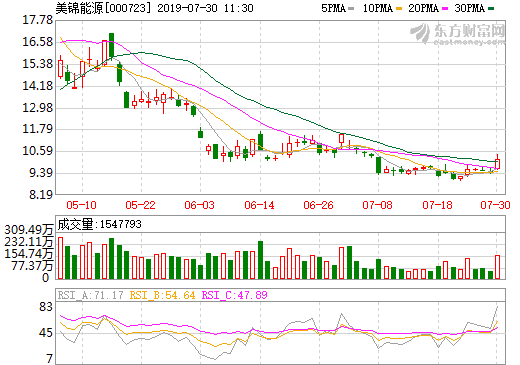Select the 06-14 date label
520x365 pixels.
point(259,205)
